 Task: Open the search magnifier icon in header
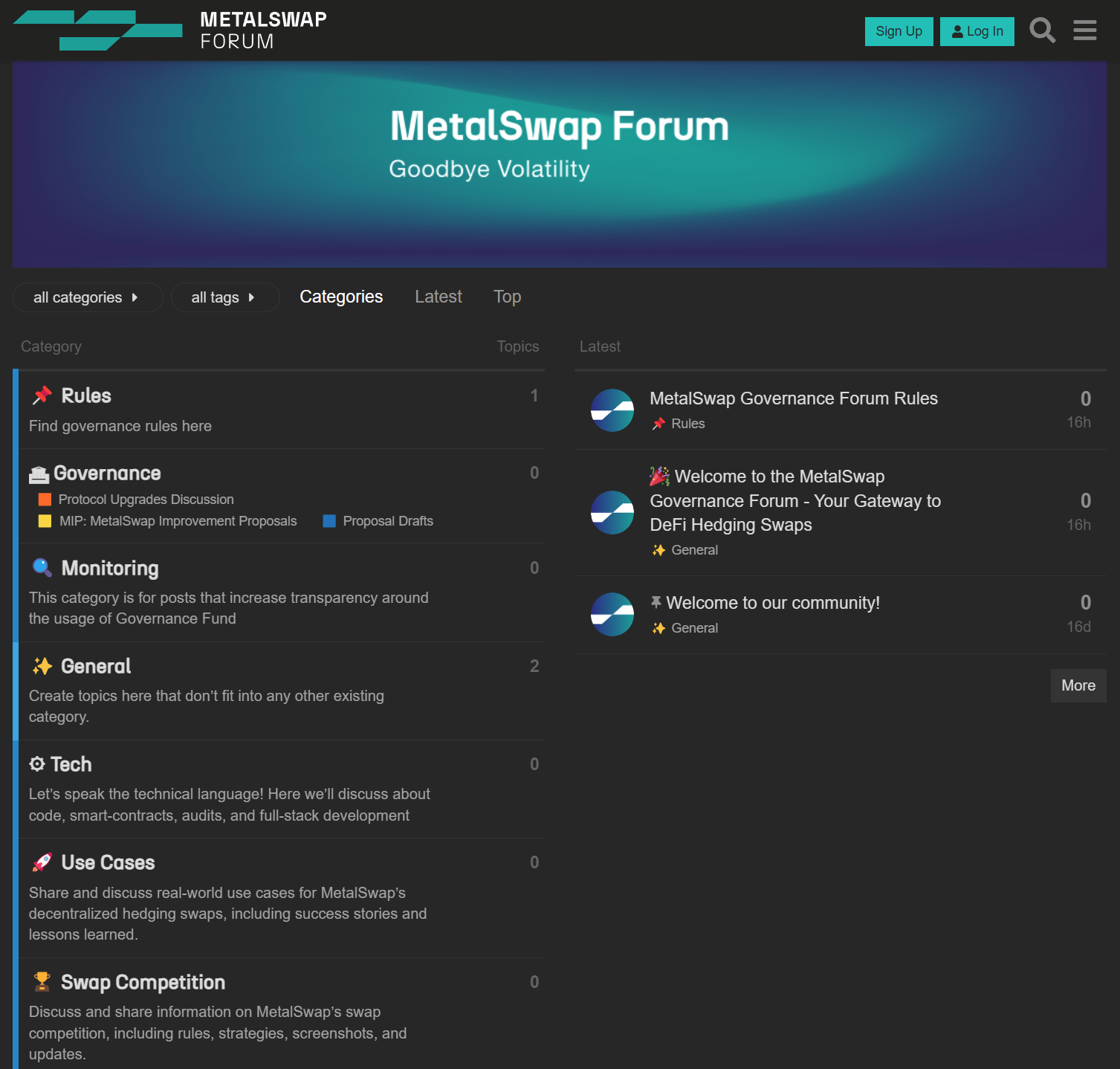[x=1042, y=30]
